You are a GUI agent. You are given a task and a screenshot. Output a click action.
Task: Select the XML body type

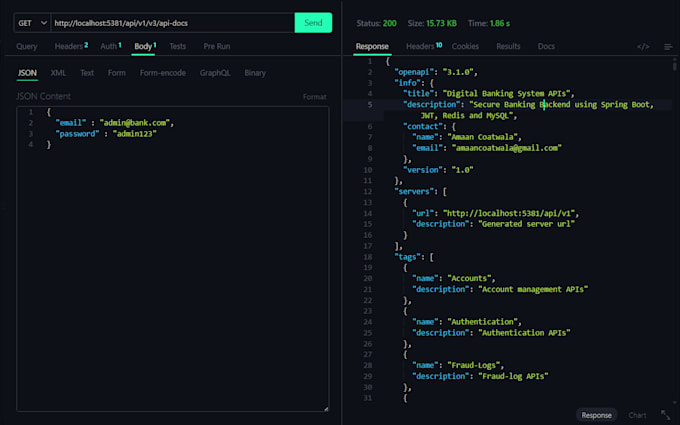58,73
